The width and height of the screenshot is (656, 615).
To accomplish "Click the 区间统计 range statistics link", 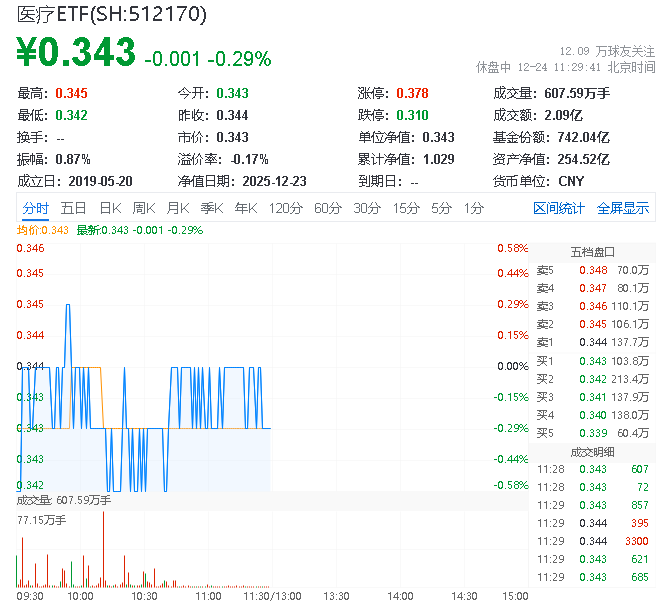I will click(558, 208).
